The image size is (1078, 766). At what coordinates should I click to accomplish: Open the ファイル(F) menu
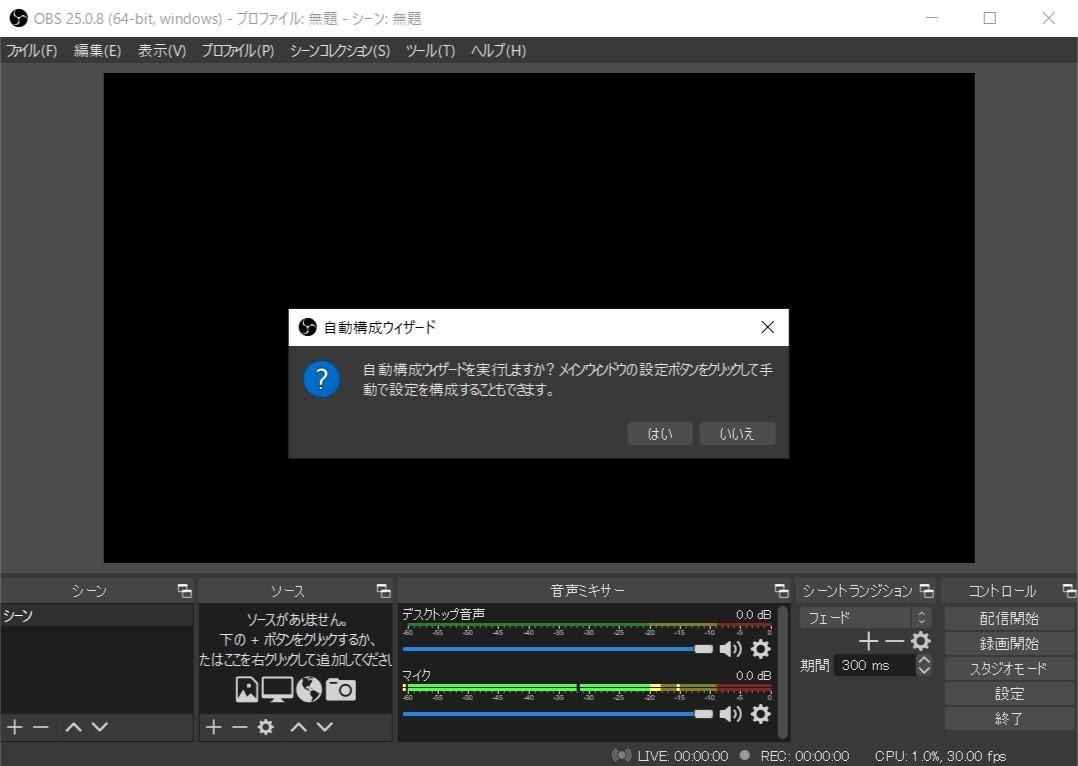coord(32,50)
